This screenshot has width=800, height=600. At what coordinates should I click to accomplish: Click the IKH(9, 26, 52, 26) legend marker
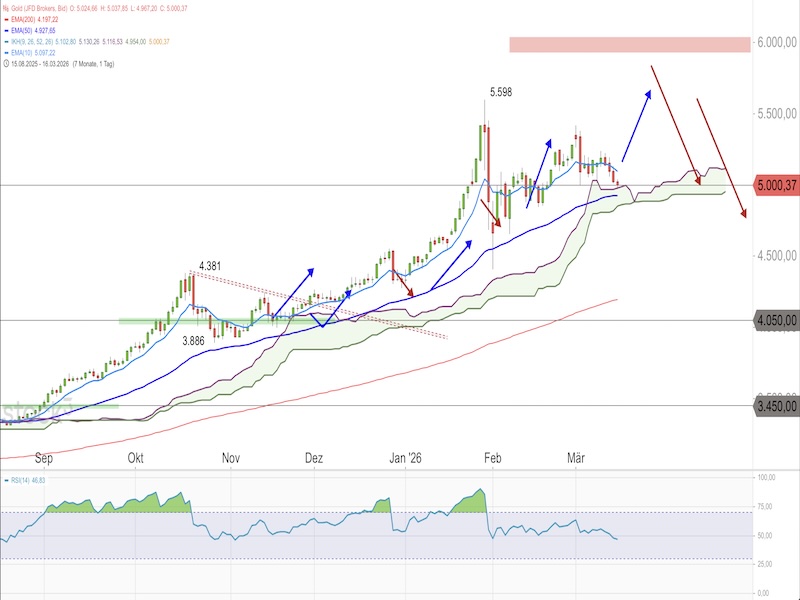click(6, 42)
